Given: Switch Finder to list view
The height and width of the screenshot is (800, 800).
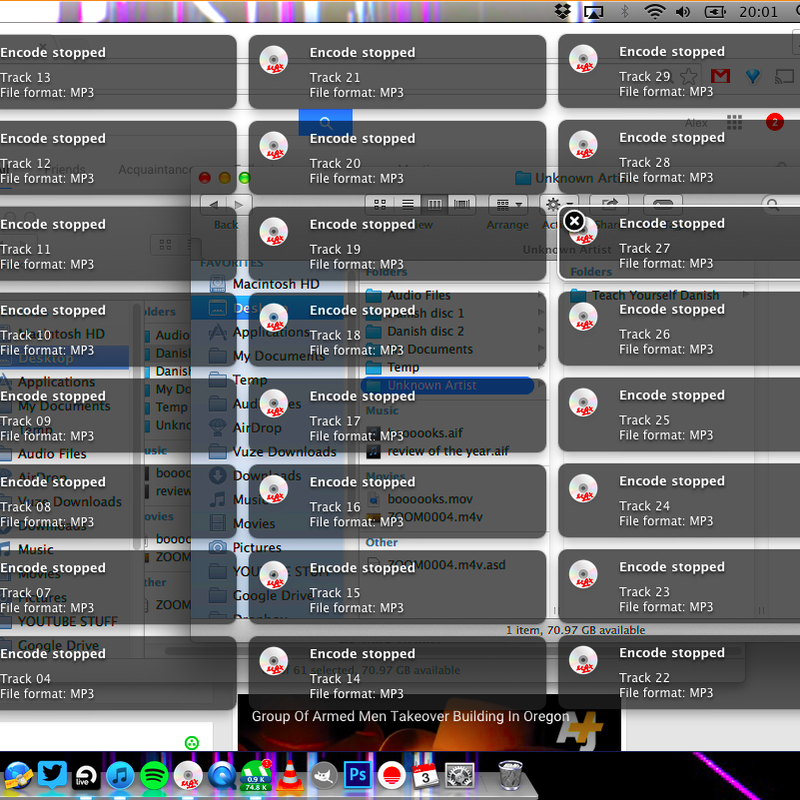Looking at the screenshot, I should [x=407, y=204].
